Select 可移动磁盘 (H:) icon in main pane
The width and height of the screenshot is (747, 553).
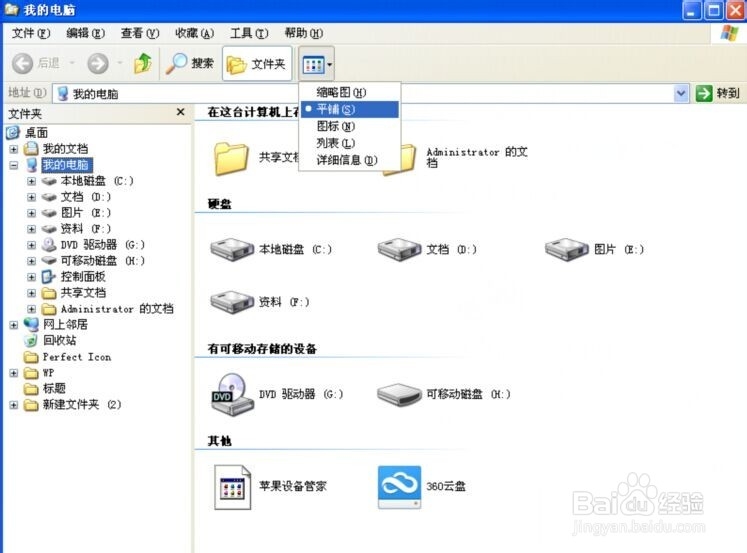[x=399, y=394]
